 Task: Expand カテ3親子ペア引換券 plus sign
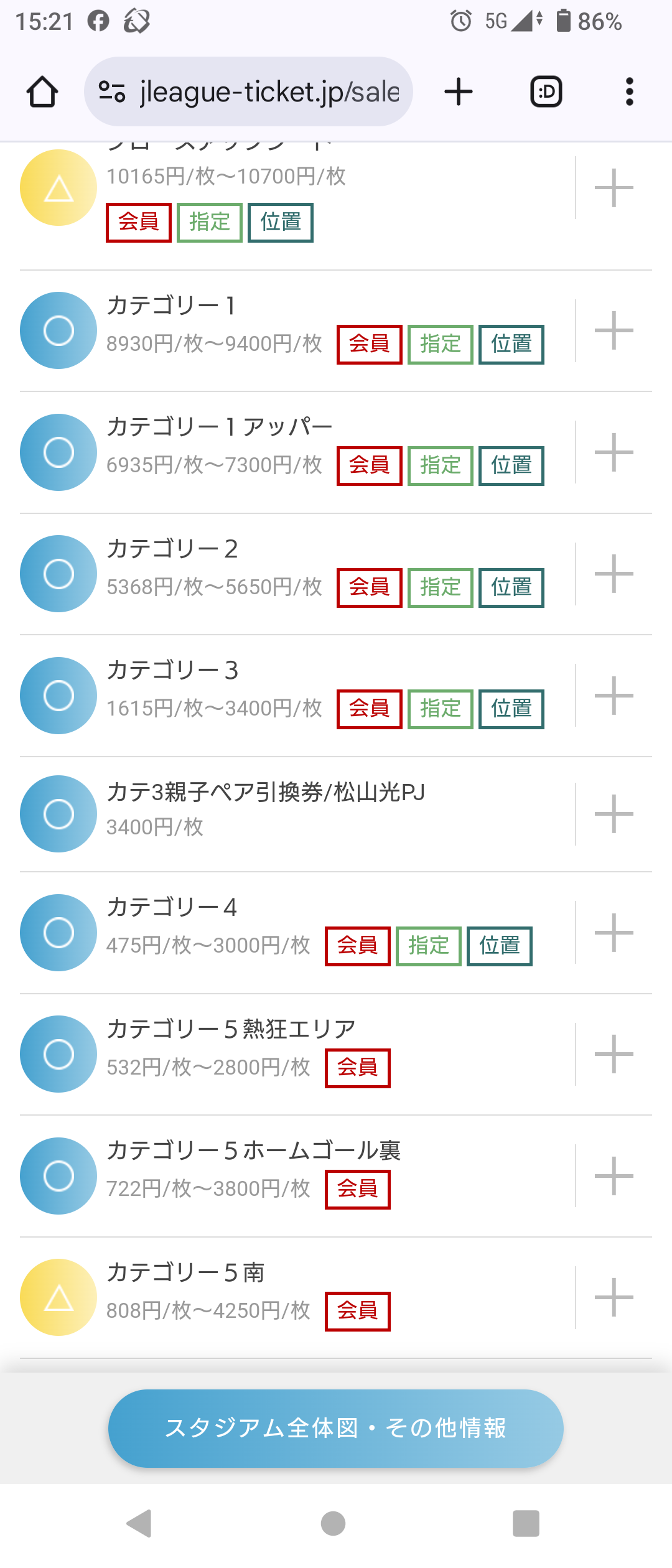click(x=614, y=814)
